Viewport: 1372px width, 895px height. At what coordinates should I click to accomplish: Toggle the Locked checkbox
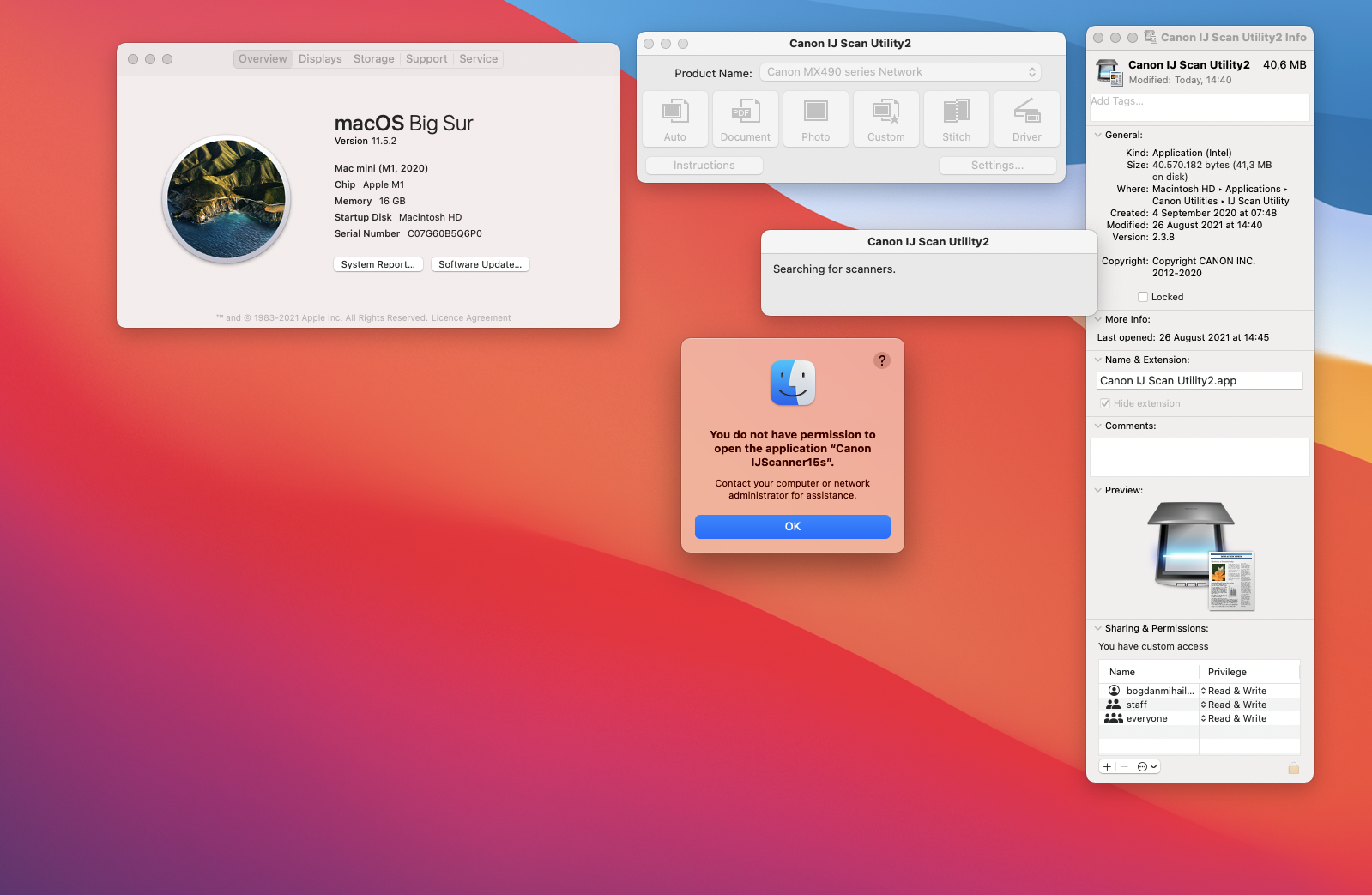(1143, 297)
